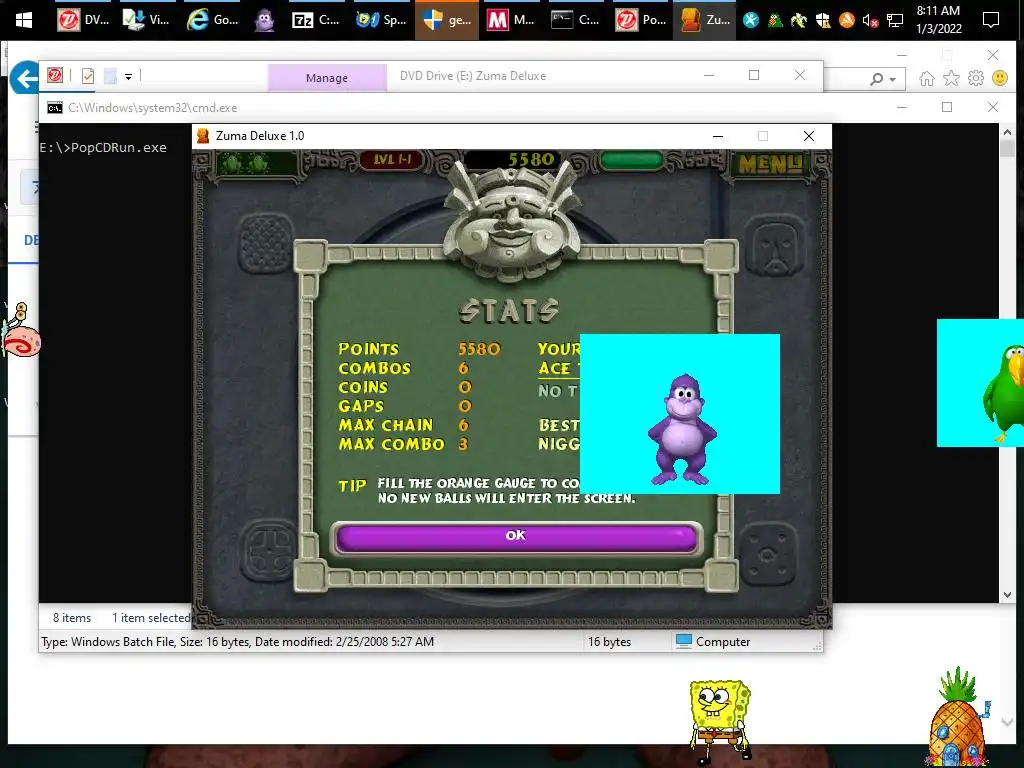The height and width of the screenshot is (768, 1024).
Task: Switch to the Vi... taskbar app
Action: pyautogui.click(x=147, y=20)
